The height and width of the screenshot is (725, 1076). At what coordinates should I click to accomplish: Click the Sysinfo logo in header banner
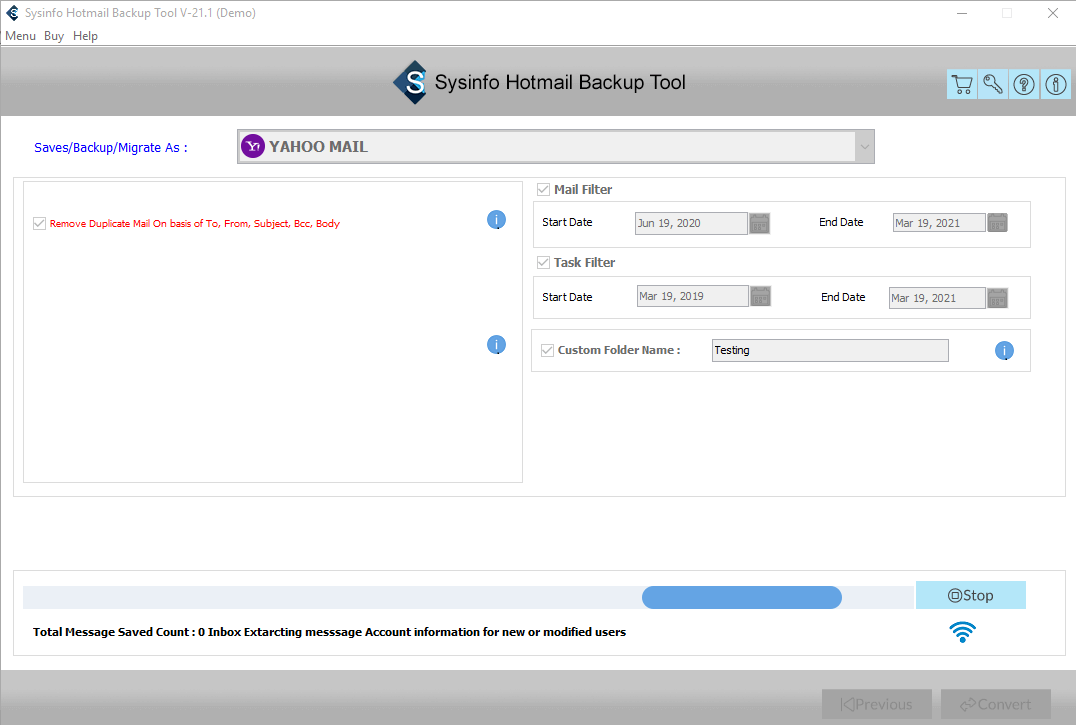point(411,82)
